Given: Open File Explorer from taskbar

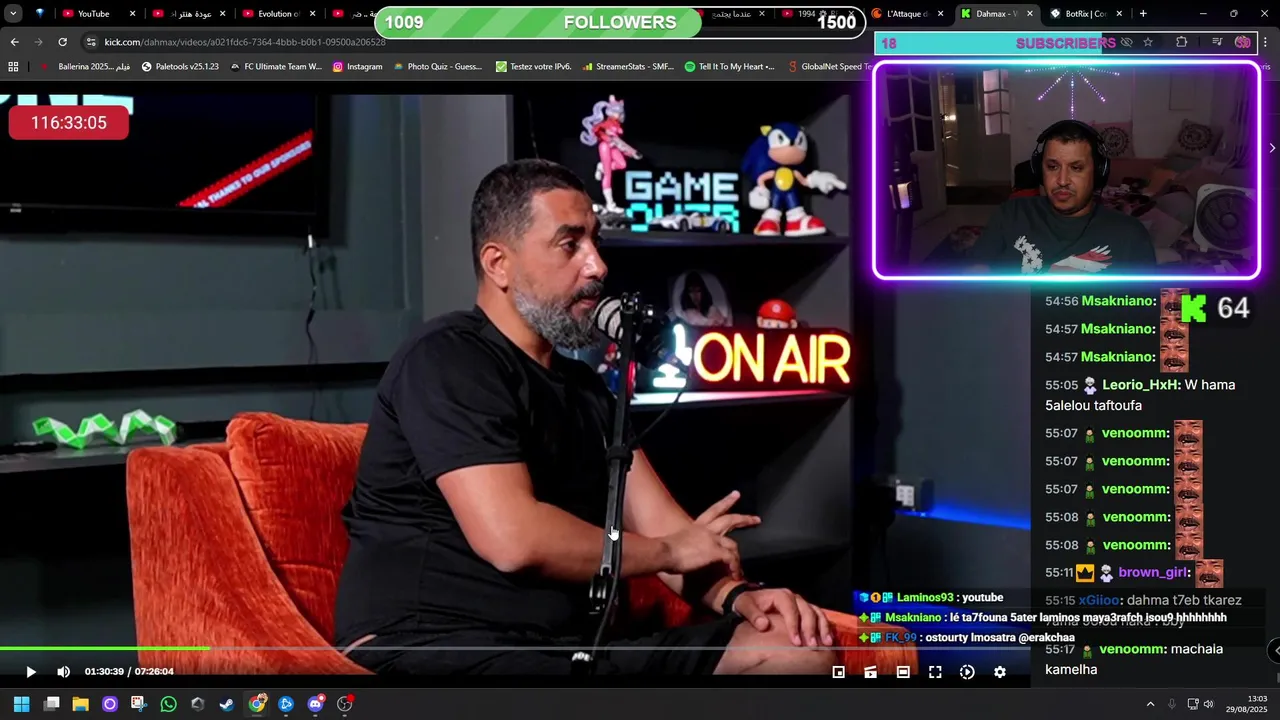Looking at the screenshot, I should [x=81, y=704].
